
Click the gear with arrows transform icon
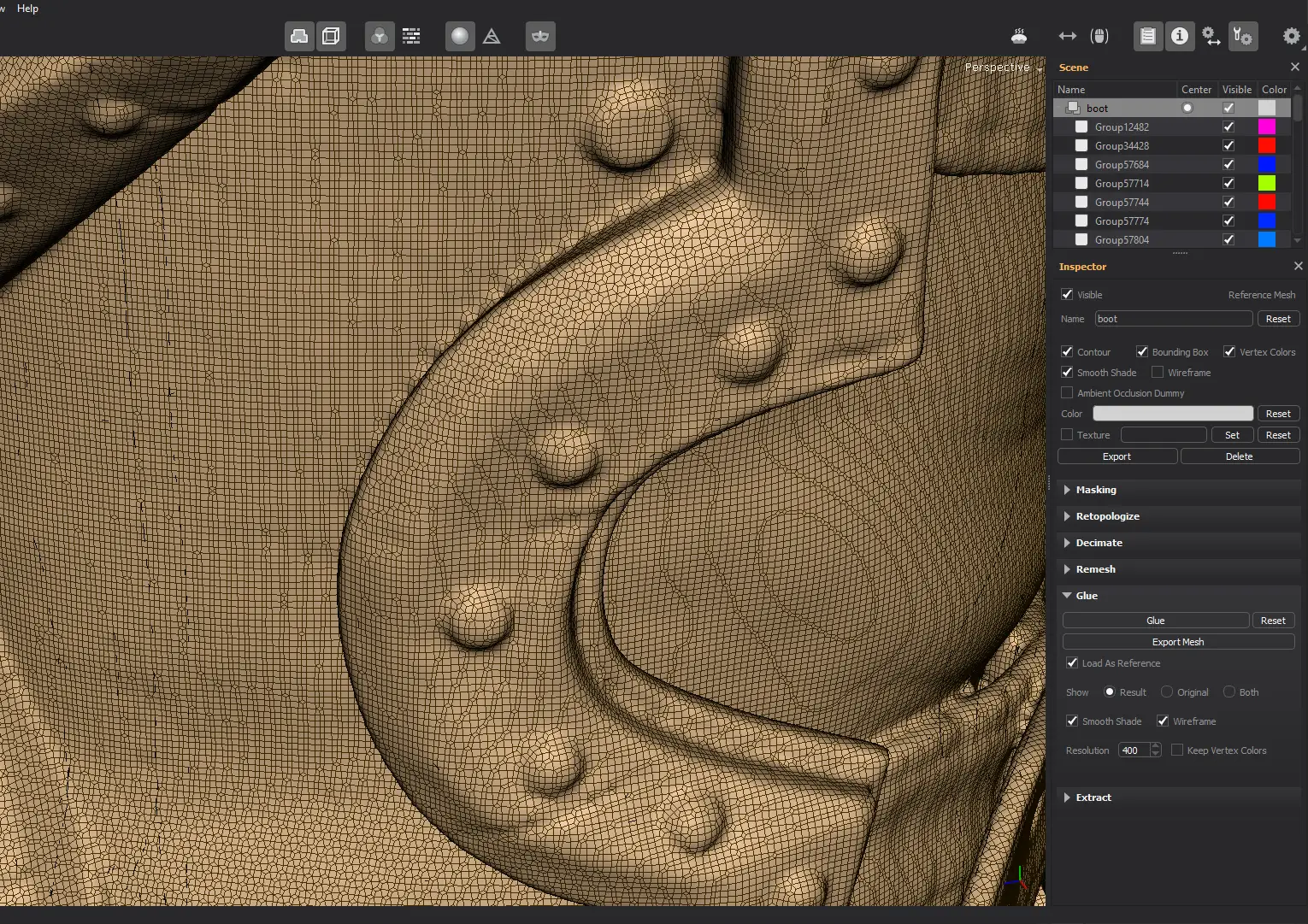[1211, 36]
